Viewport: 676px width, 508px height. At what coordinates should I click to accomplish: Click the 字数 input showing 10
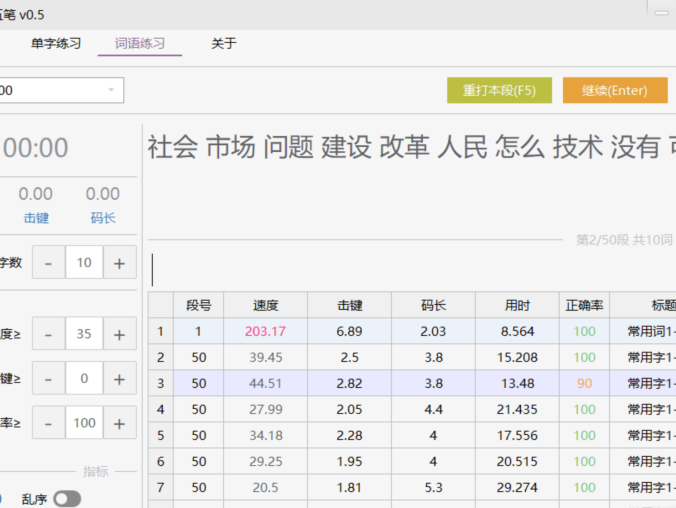[x=84, y=262]
